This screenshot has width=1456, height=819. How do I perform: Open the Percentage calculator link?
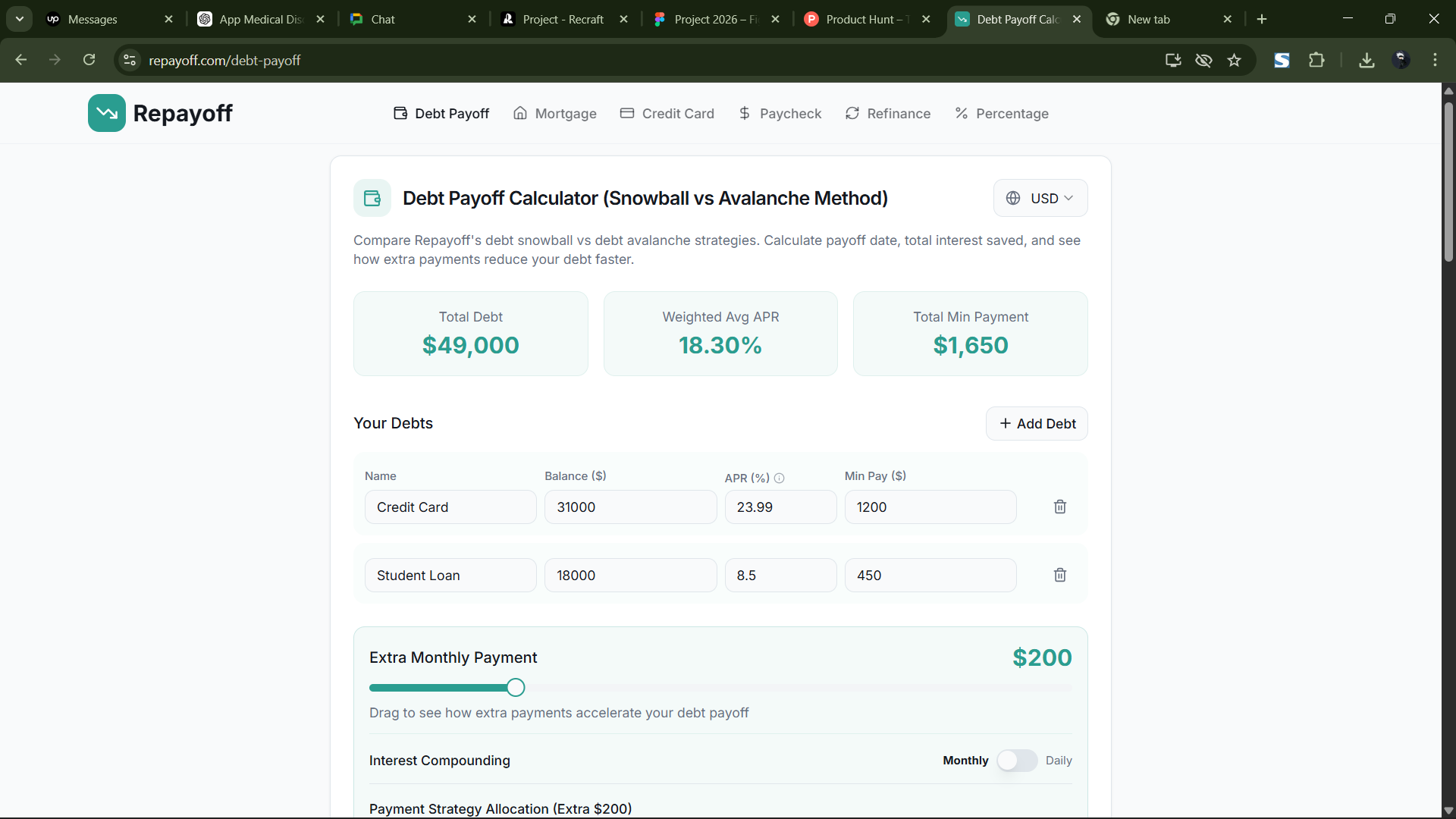point(1001,113)
